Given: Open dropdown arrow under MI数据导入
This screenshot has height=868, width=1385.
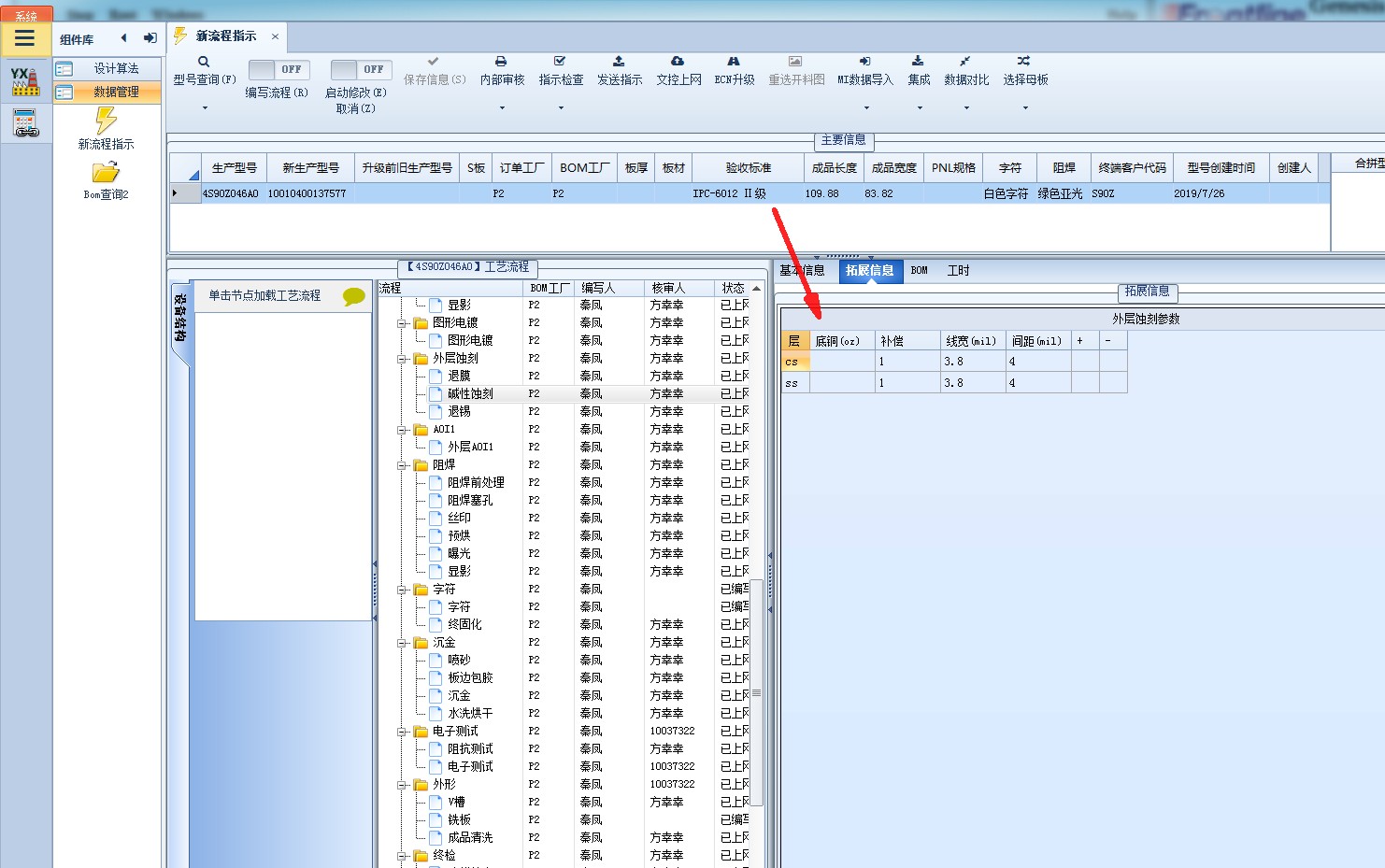Looking at the screenshot, I should point(866,108).
